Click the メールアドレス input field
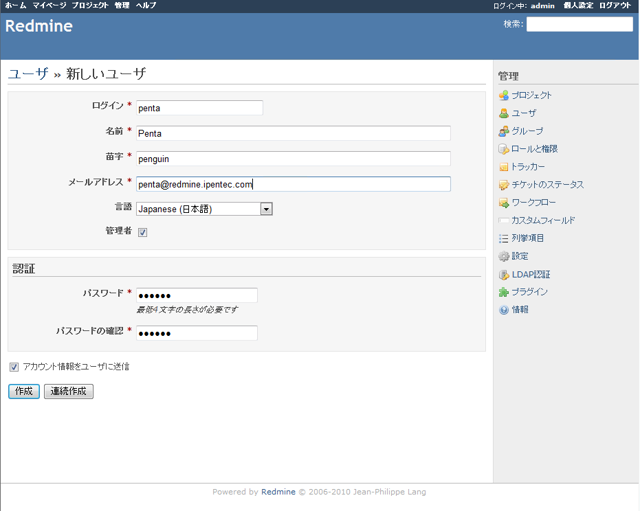The image size is (640, 511). pos(293,184)
